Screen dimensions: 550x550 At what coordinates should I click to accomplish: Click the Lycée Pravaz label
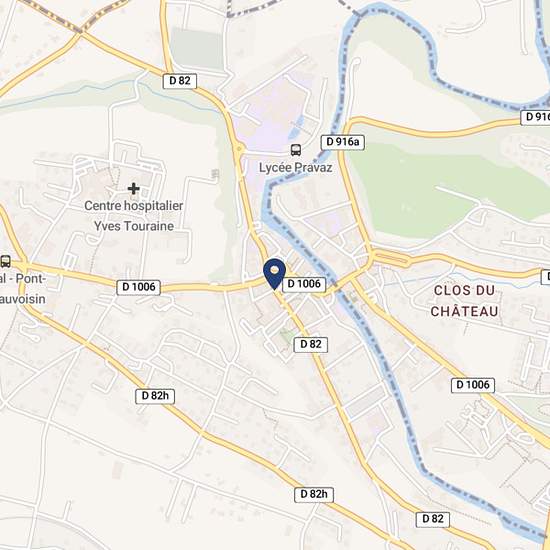click(x=295, y=168)
